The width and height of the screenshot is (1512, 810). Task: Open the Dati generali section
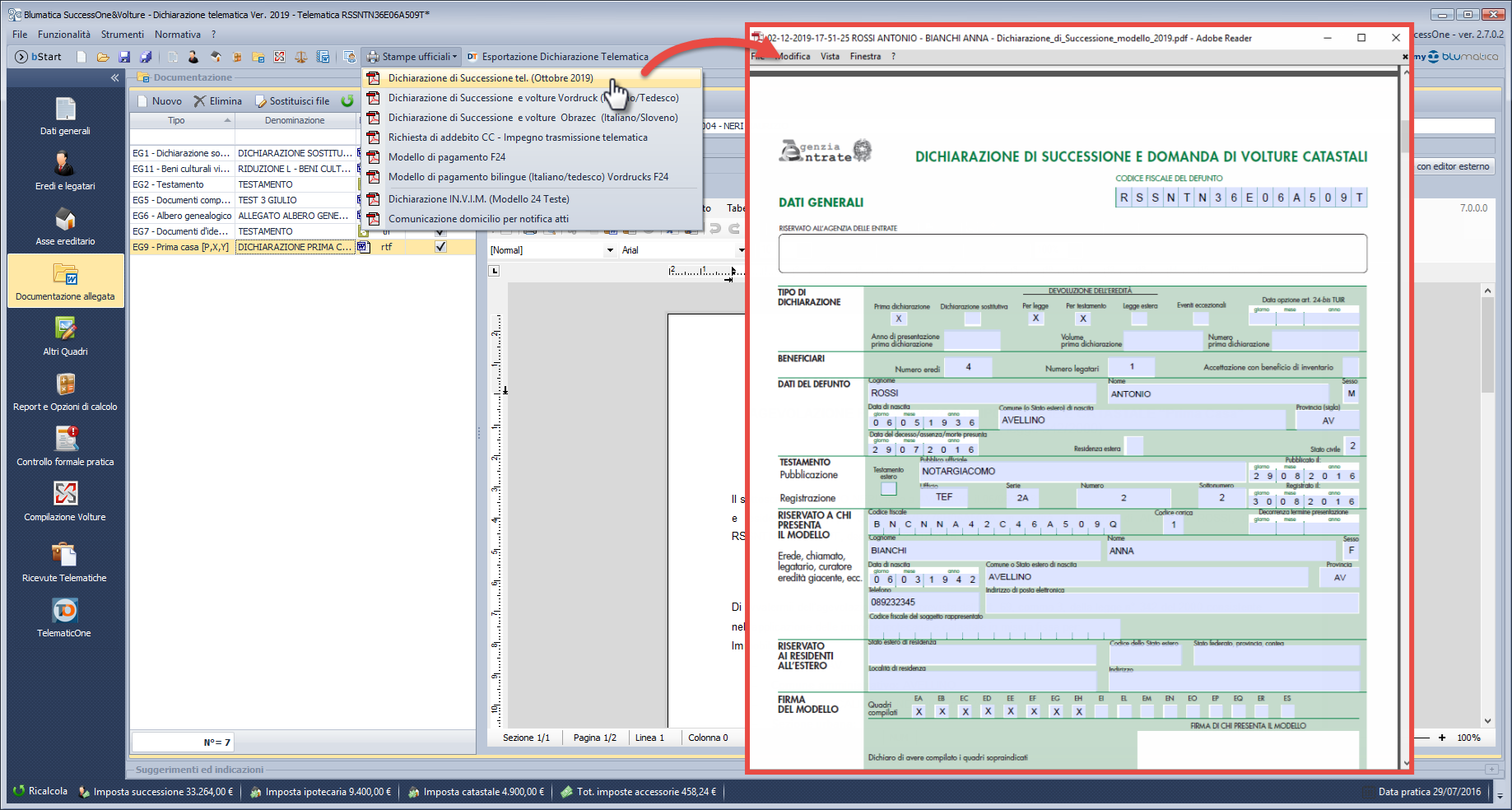point(65,116)
